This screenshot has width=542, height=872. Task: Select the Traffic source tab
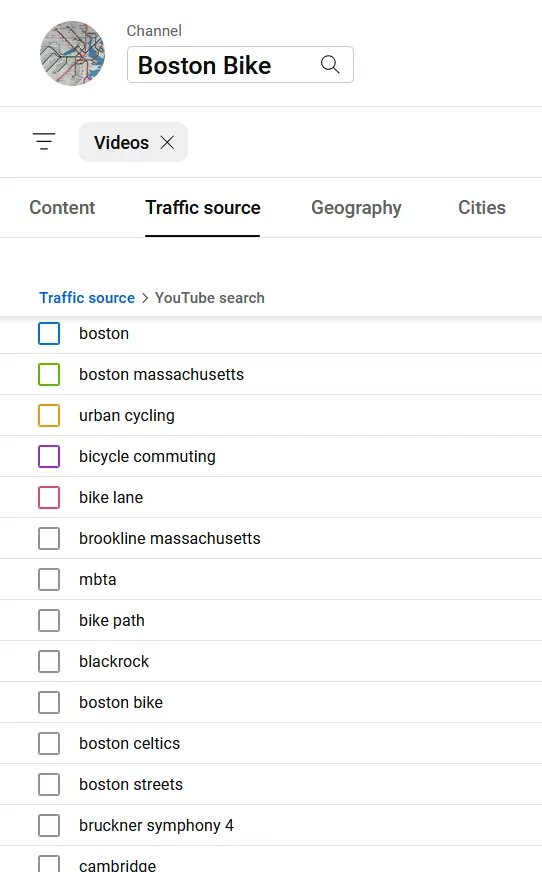pyautogui.click(x=203, y=207)
